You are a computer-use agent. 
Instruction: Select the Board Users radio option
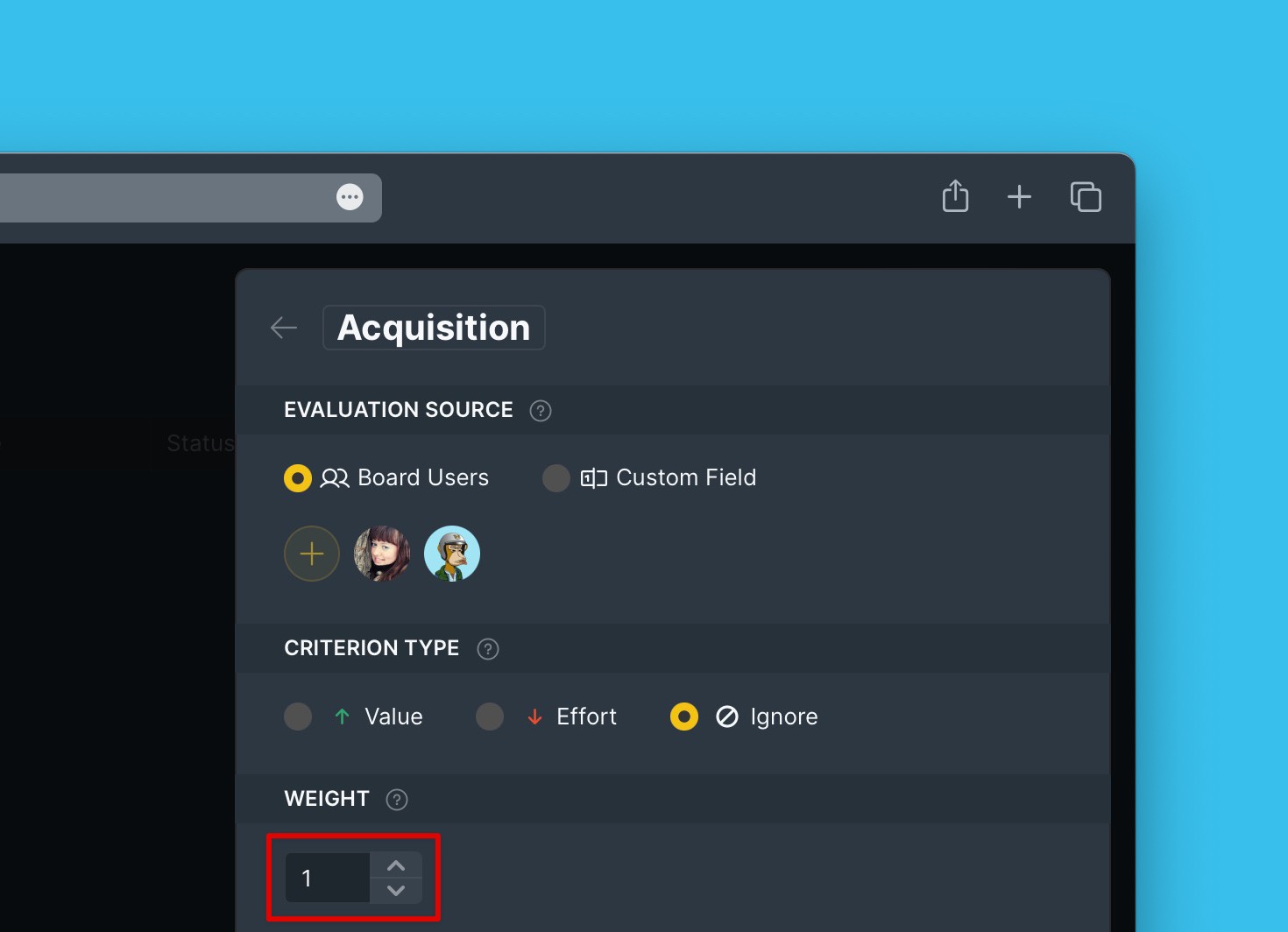point(298,478)
